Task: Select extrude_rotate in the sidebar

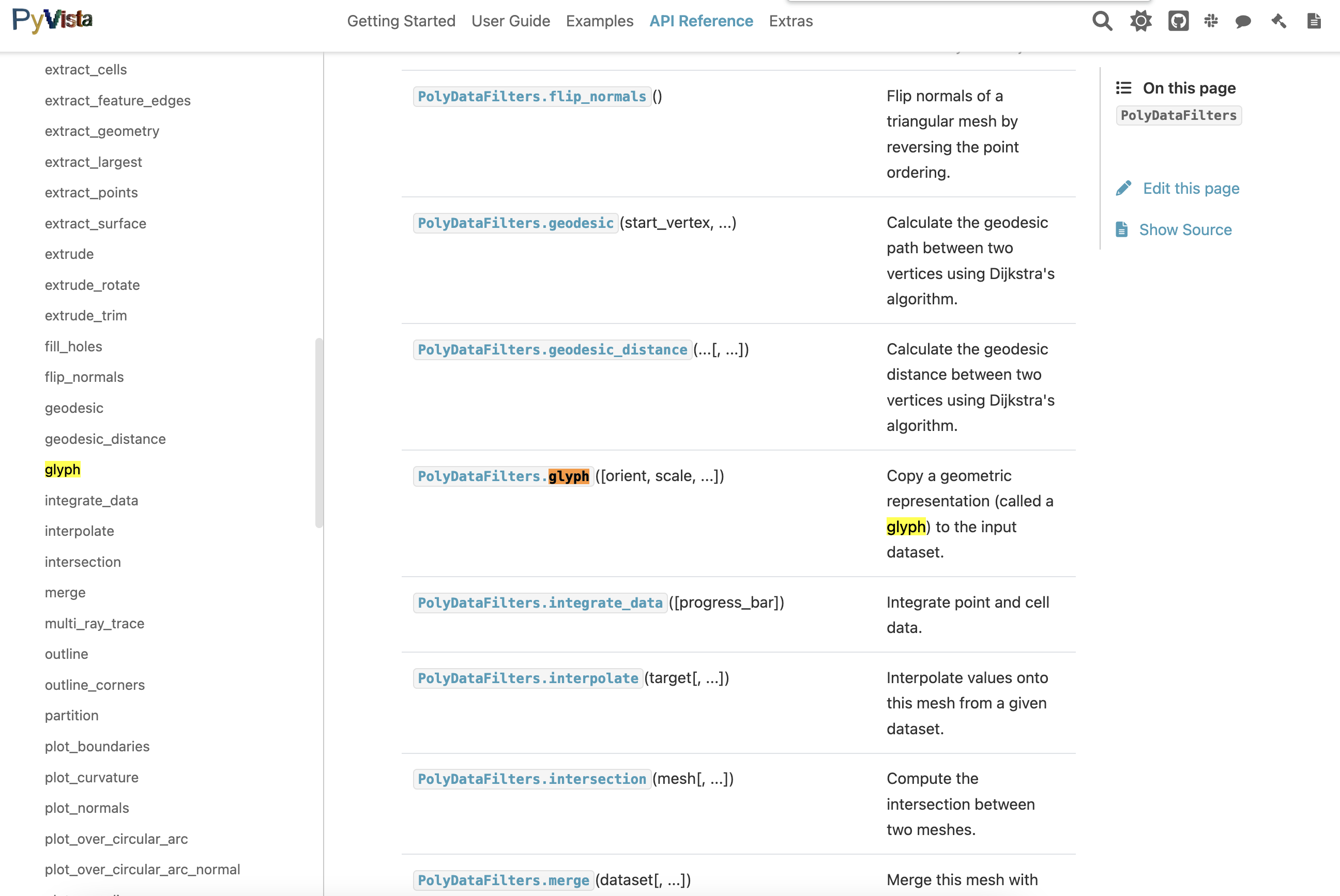Action: (x=92, y=285)
